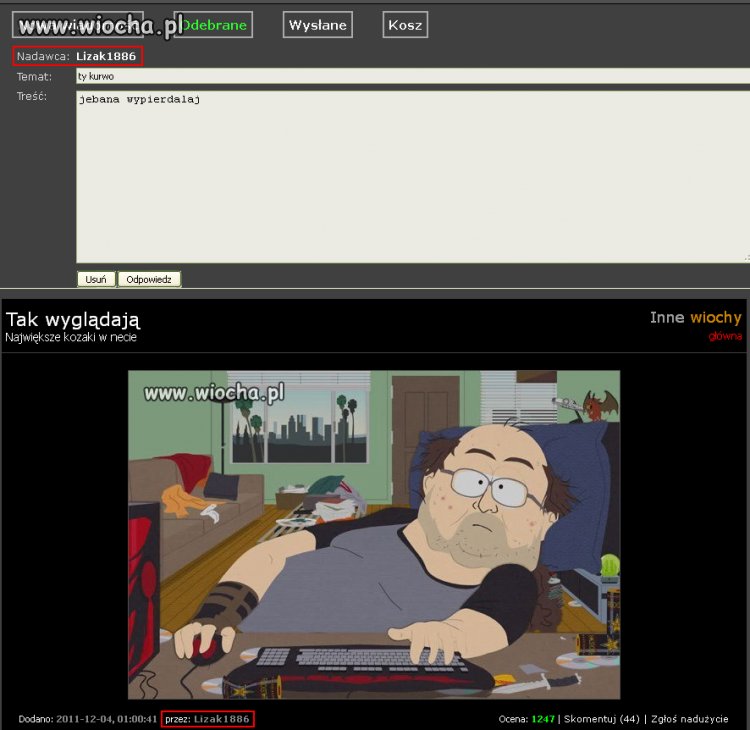
Task: Switch to the Wysłane tab
Action: (x=318, y=24)
